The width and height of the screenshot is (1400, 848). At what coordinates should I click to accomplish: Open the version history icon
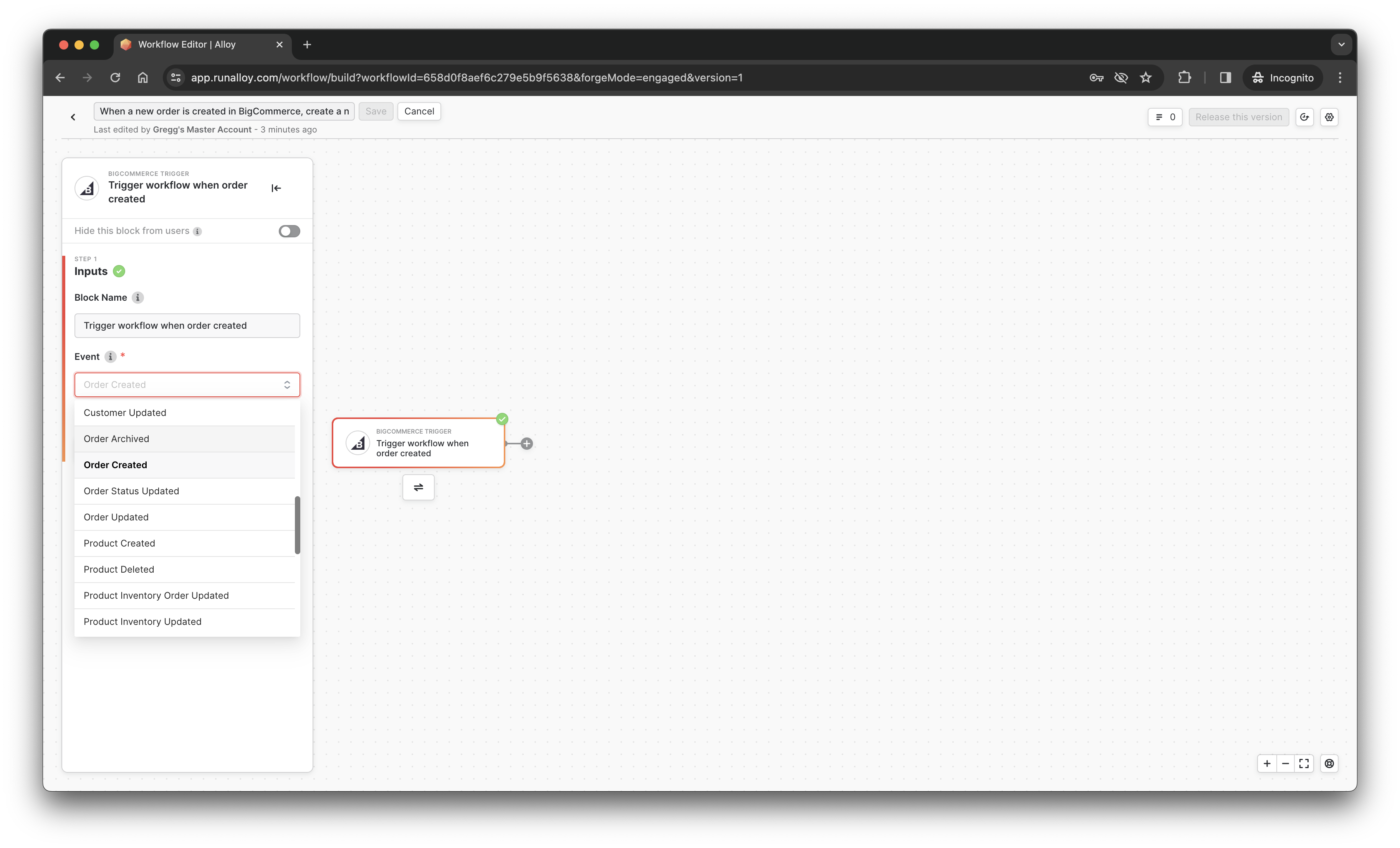pyautogui.click(x=1304, y=117)
